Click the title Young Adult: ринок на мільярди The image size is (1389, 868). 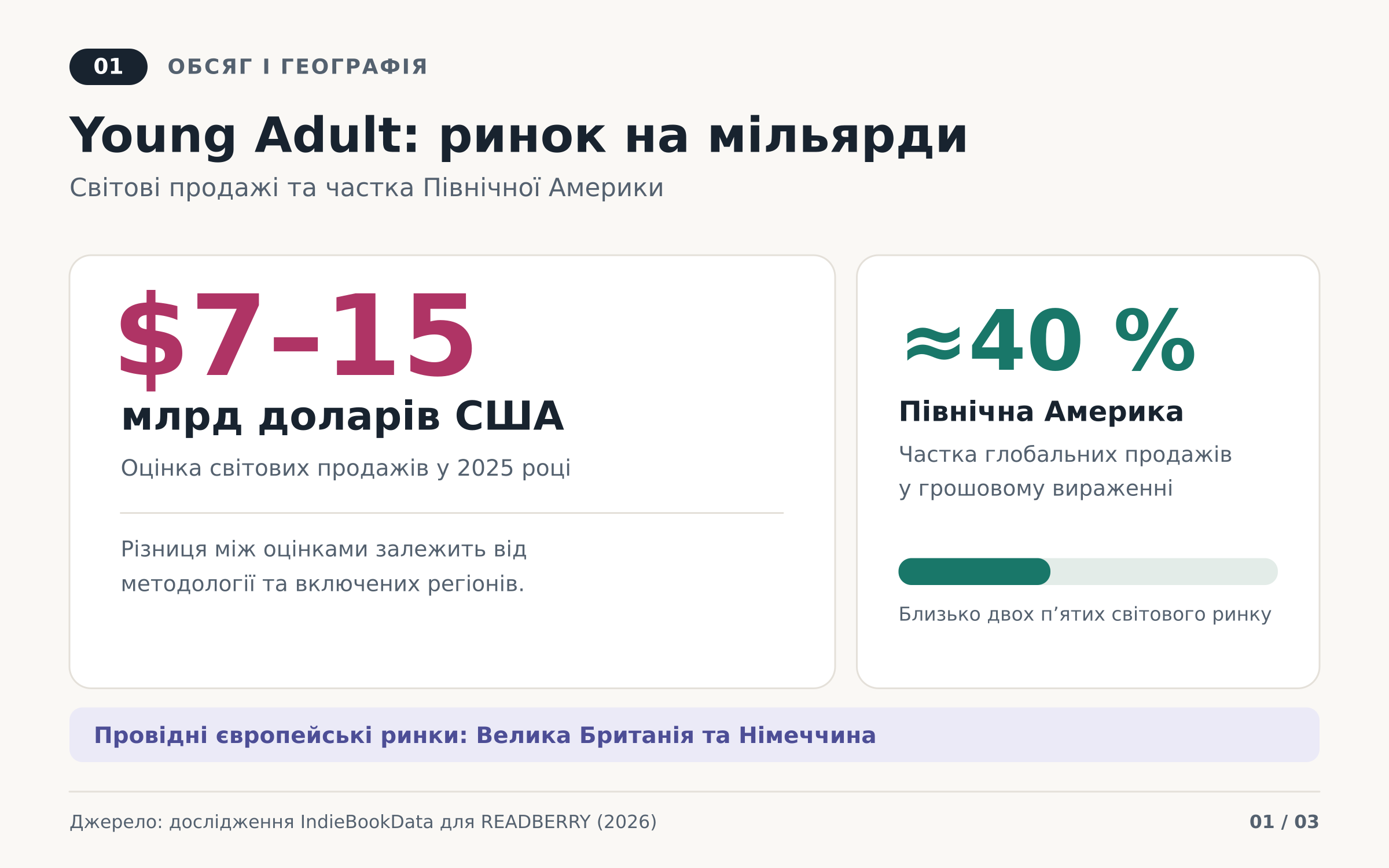click(518, 137)
